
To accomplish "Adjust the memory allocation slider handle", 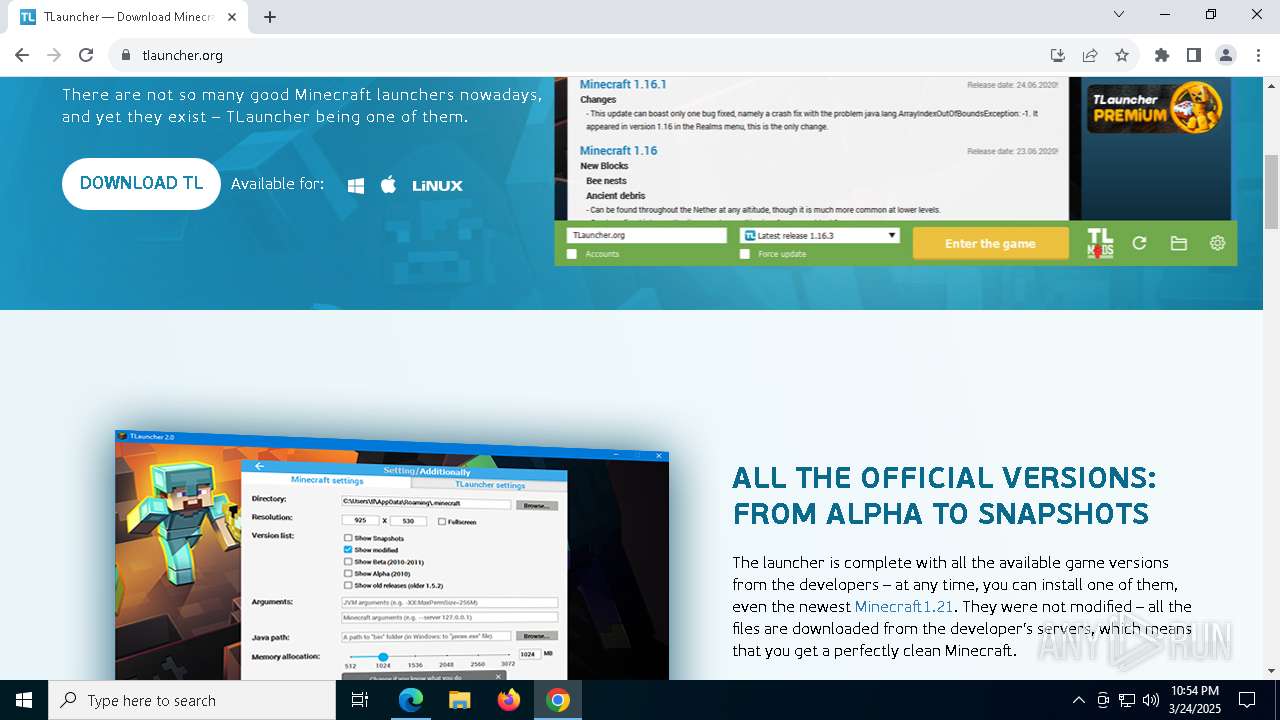I will click(x=382, y=656).
